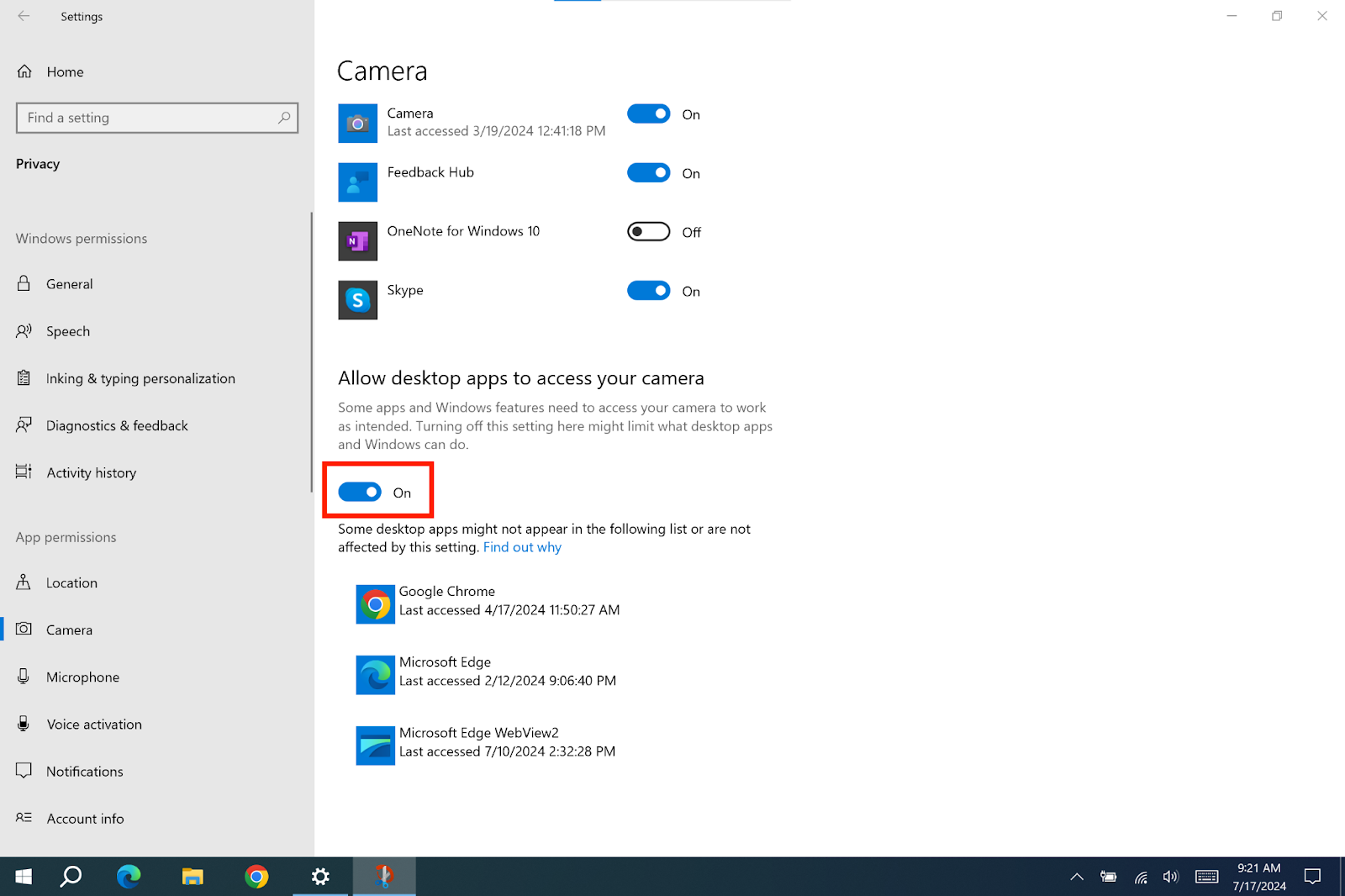Image resolution: width=1345 pixels, height=896 pixels.
Task: Click the Skype app icon
Action: point(358,300)
